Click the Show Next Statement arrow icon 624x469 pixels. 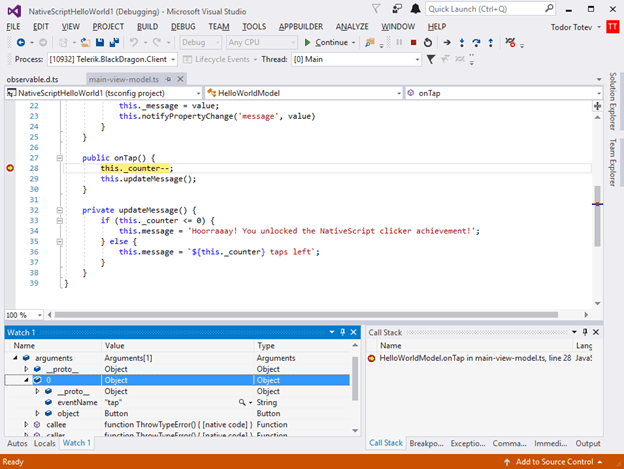(447, 42)
